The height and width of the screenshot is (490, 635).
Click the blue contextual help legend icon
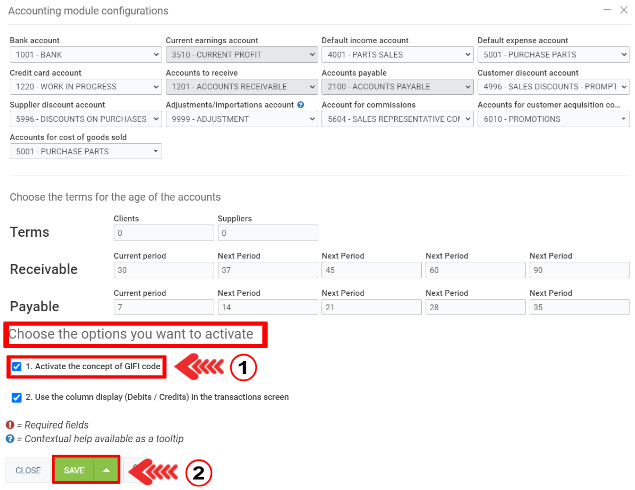10,439
